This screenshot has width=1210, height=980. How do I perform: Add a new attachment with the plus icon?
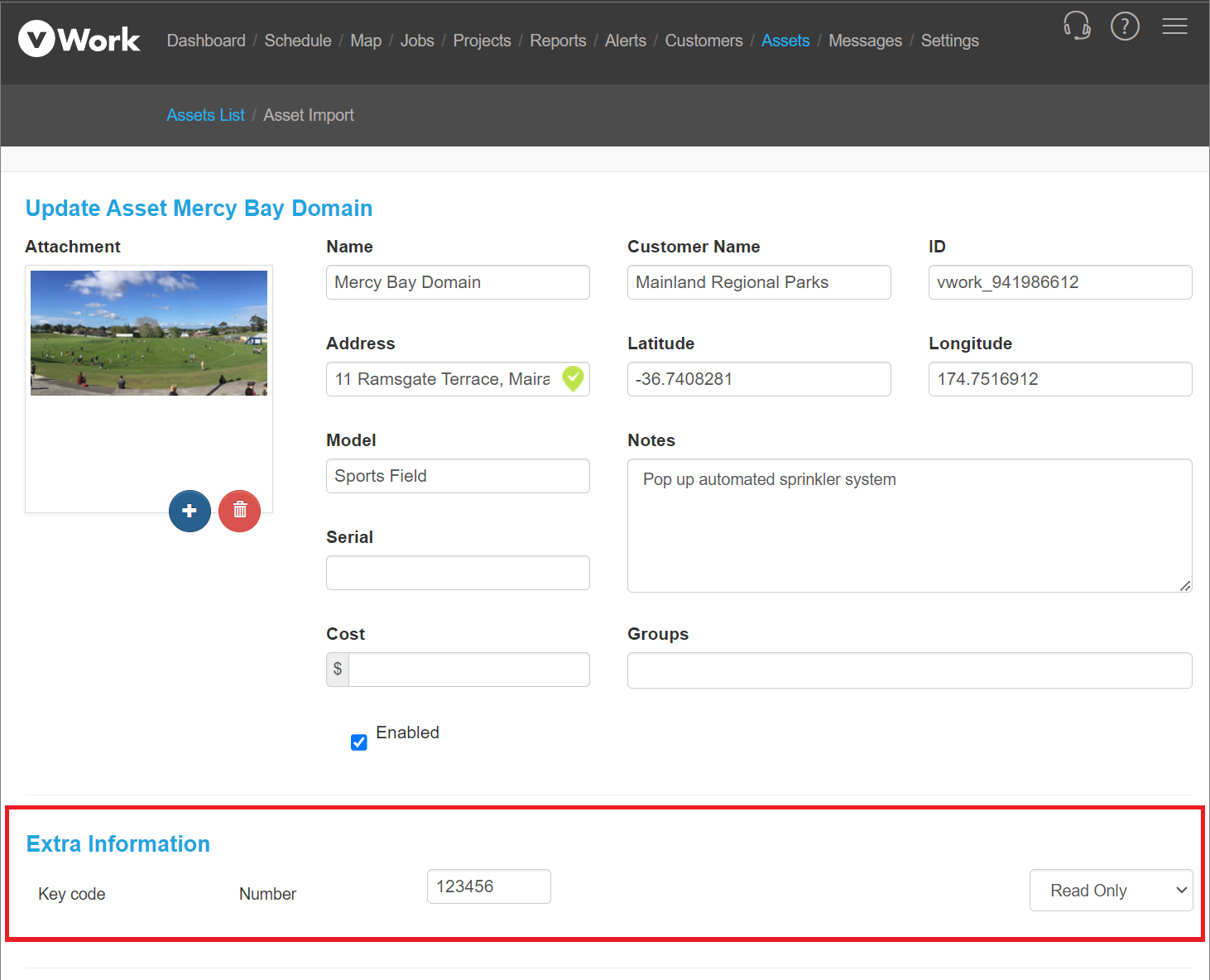point(190,511)
